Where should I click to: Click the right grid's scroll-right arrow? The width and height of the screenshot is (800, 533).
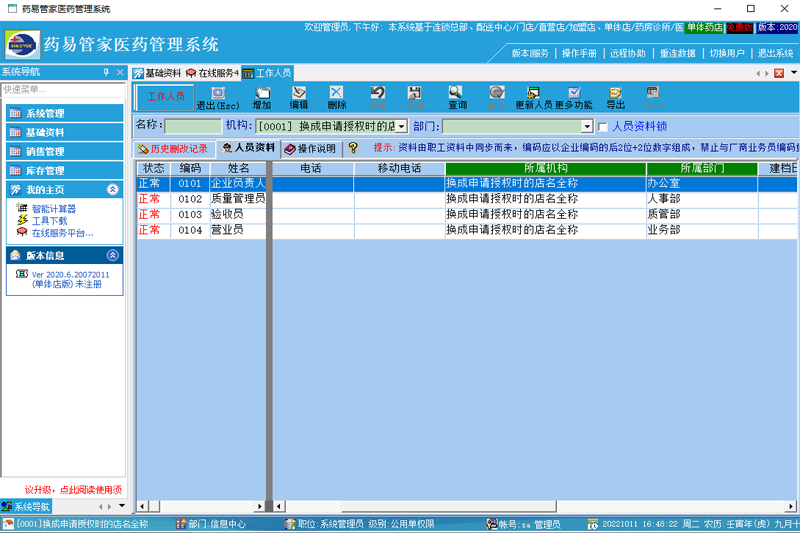click(x=790, y=506)
